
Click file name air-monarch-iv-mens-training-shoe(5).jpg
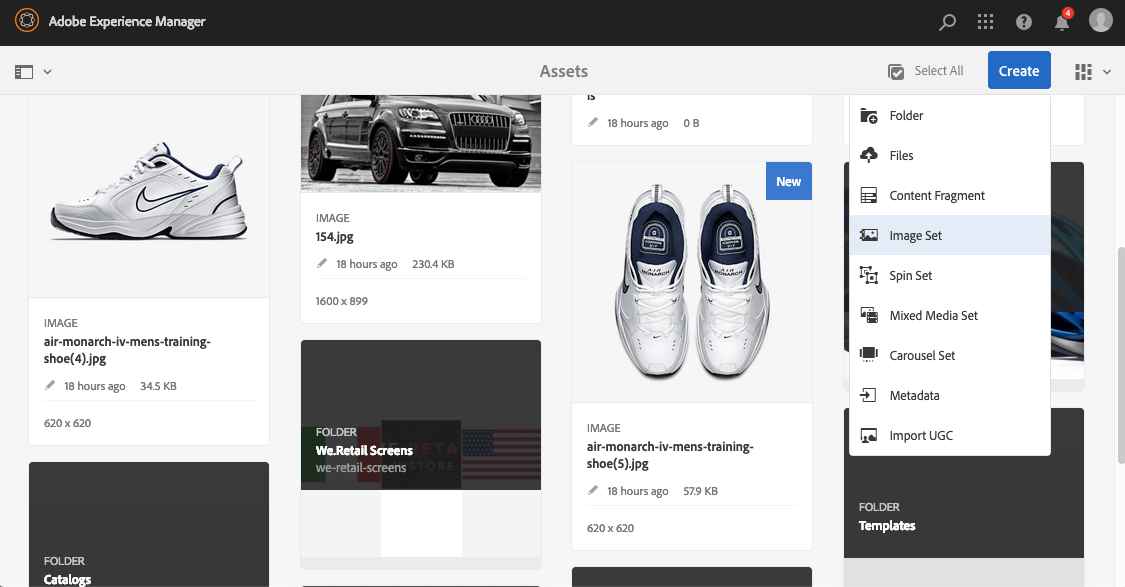(670, 455)
